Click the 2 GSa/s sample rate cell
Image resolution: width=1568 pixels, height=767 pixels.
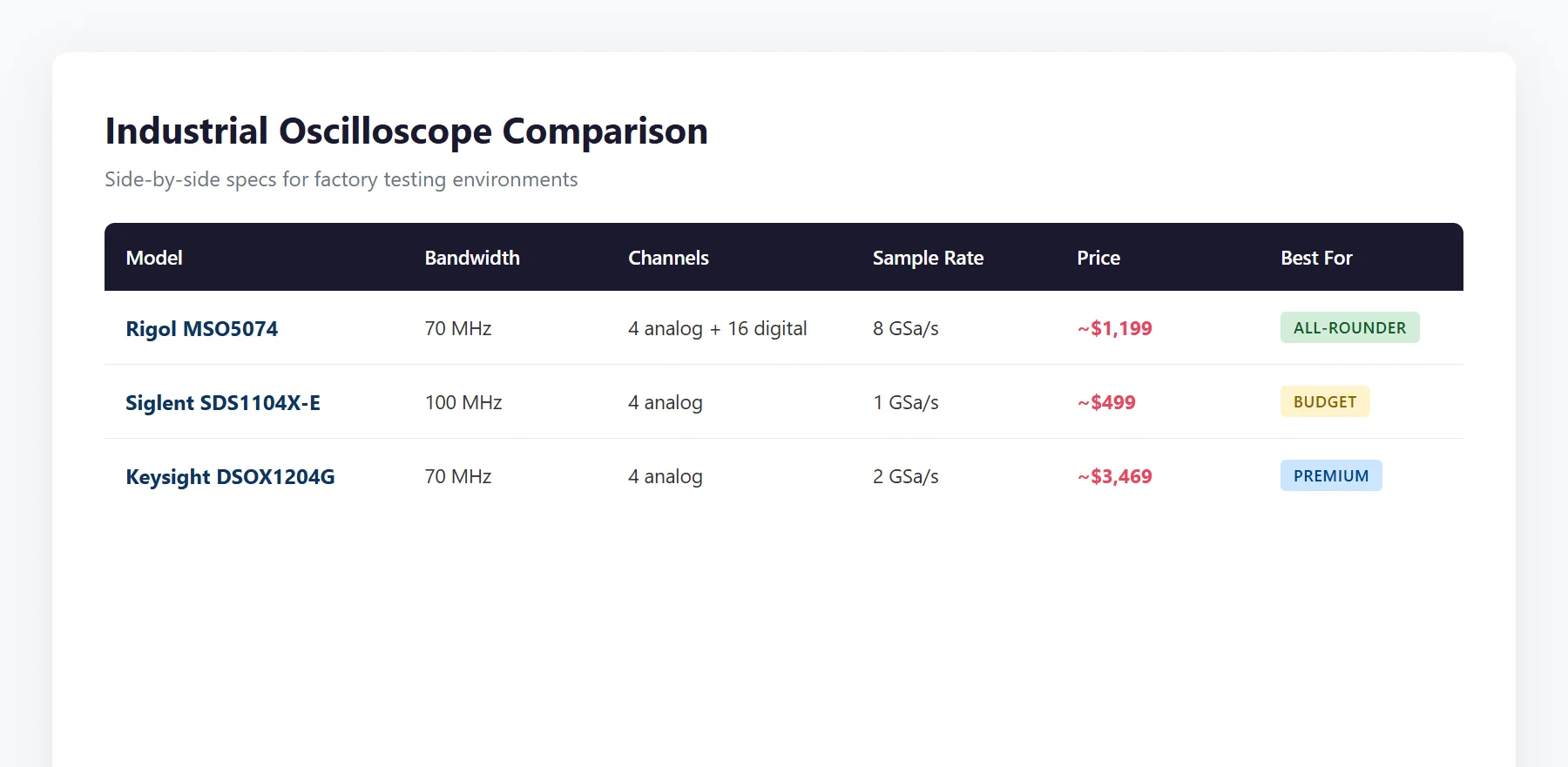pyautogui.click(x=906, y=476)
